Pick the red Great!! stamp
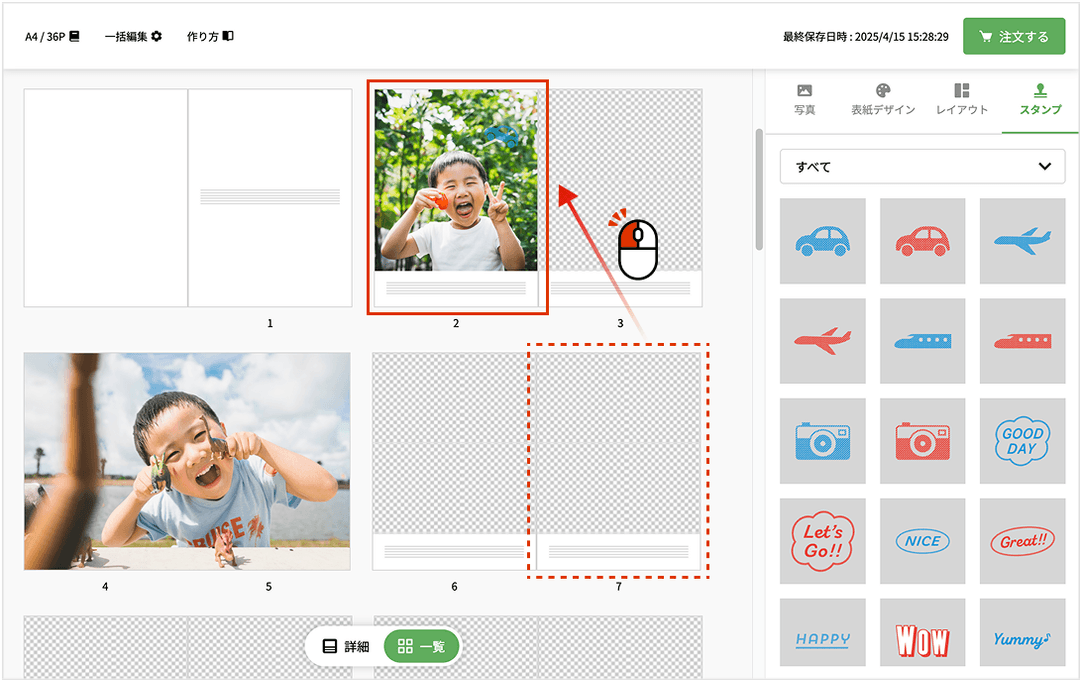This screenshot has width=1080, height=681. pos(1022,541)
